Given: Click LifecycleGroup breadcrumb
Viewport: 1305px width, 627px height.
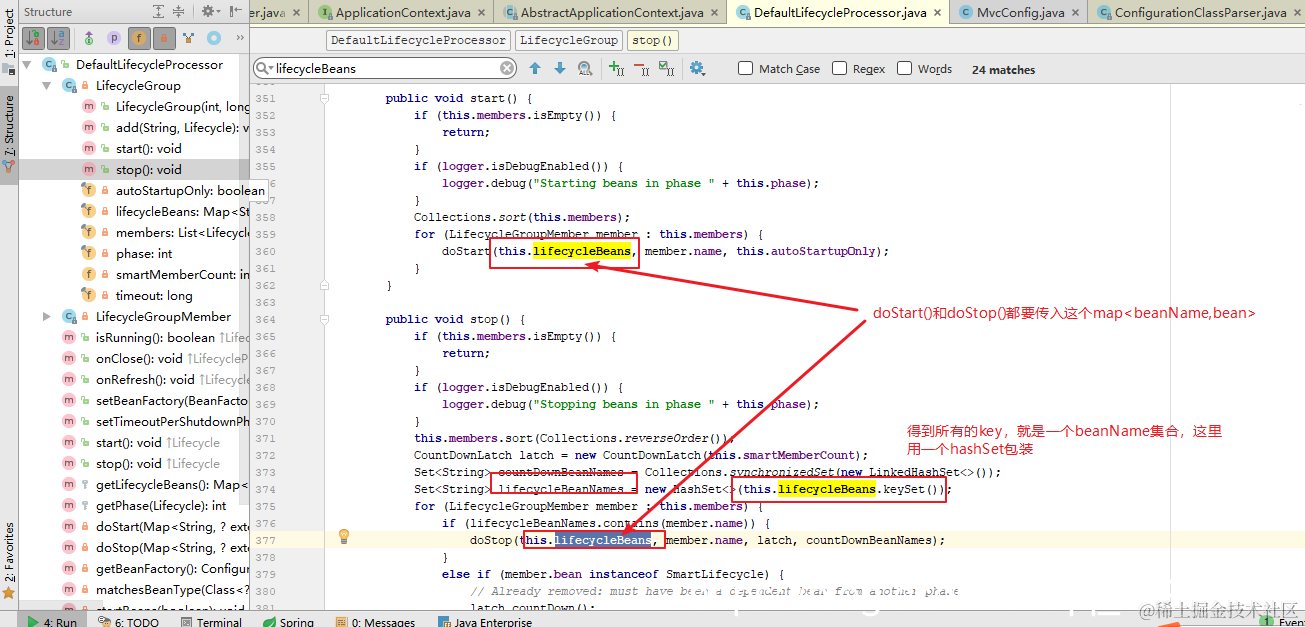Looking at the screenshot, I should [x=568, y=41].
